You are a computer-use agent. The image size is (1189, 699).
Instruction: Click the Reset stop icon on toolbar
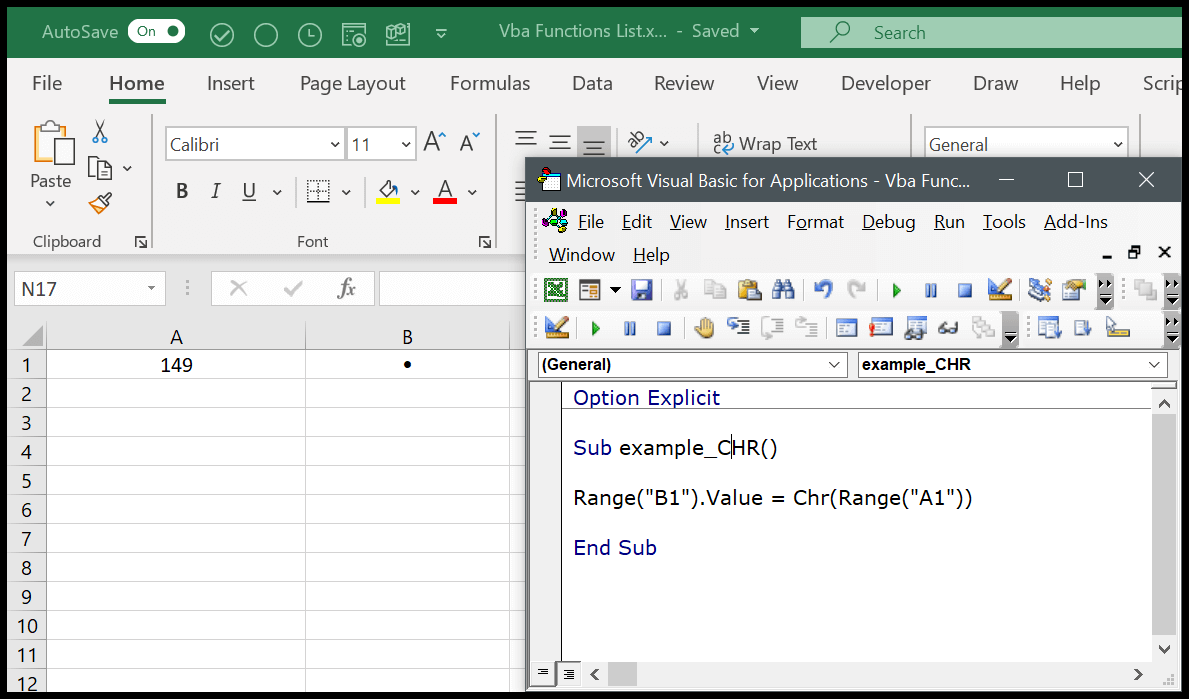coord(963,290)
